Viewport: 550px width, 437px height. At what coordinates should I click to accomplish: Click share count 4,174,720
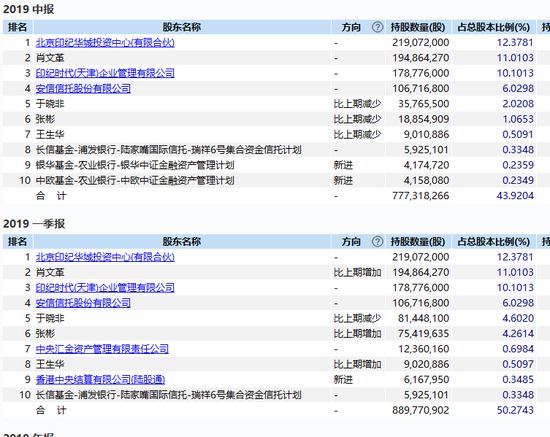pyautogui.click(x=426, y=165)
